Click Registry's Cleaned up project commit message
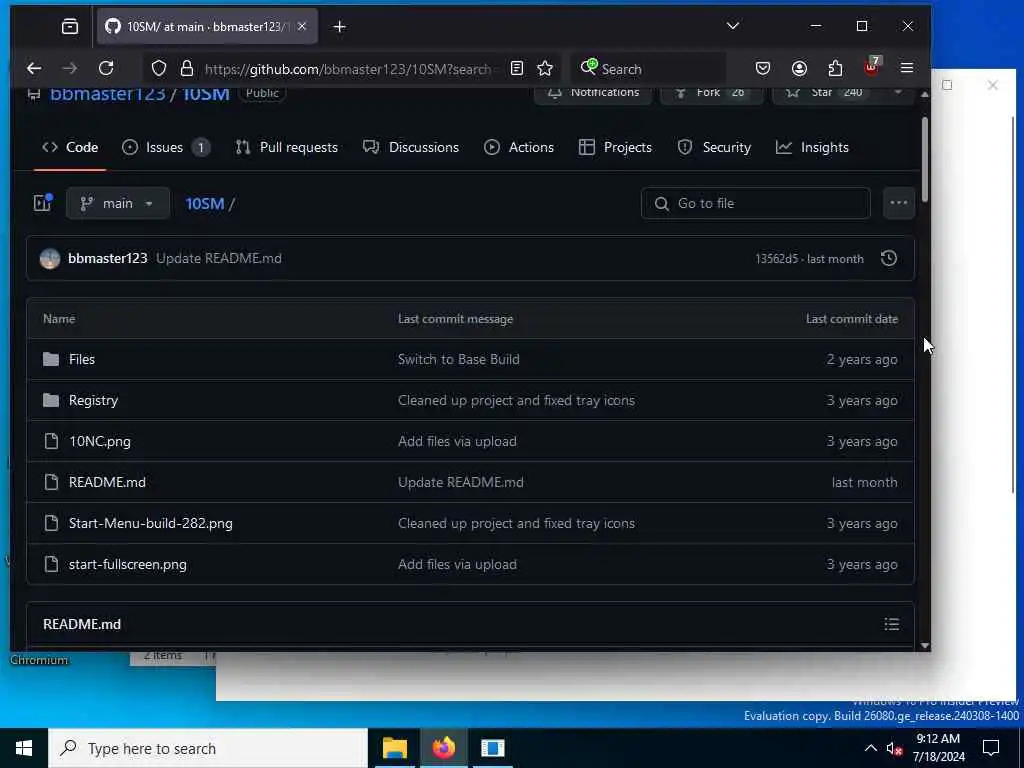Screen dimensions: 1024x768 (x=516, y=400)
